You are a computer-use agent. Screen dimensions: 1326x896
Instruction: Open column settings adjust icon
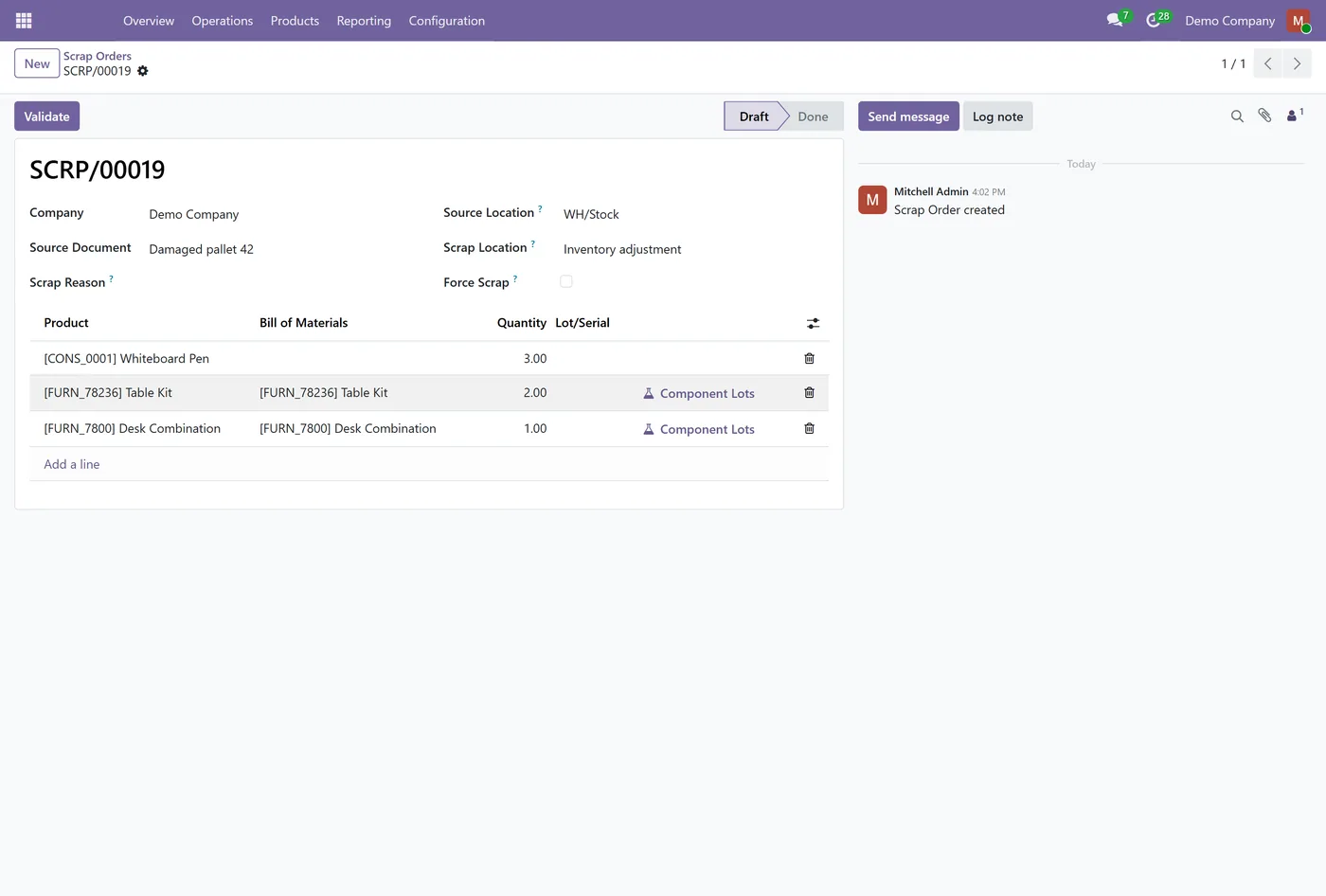(813, 323)
